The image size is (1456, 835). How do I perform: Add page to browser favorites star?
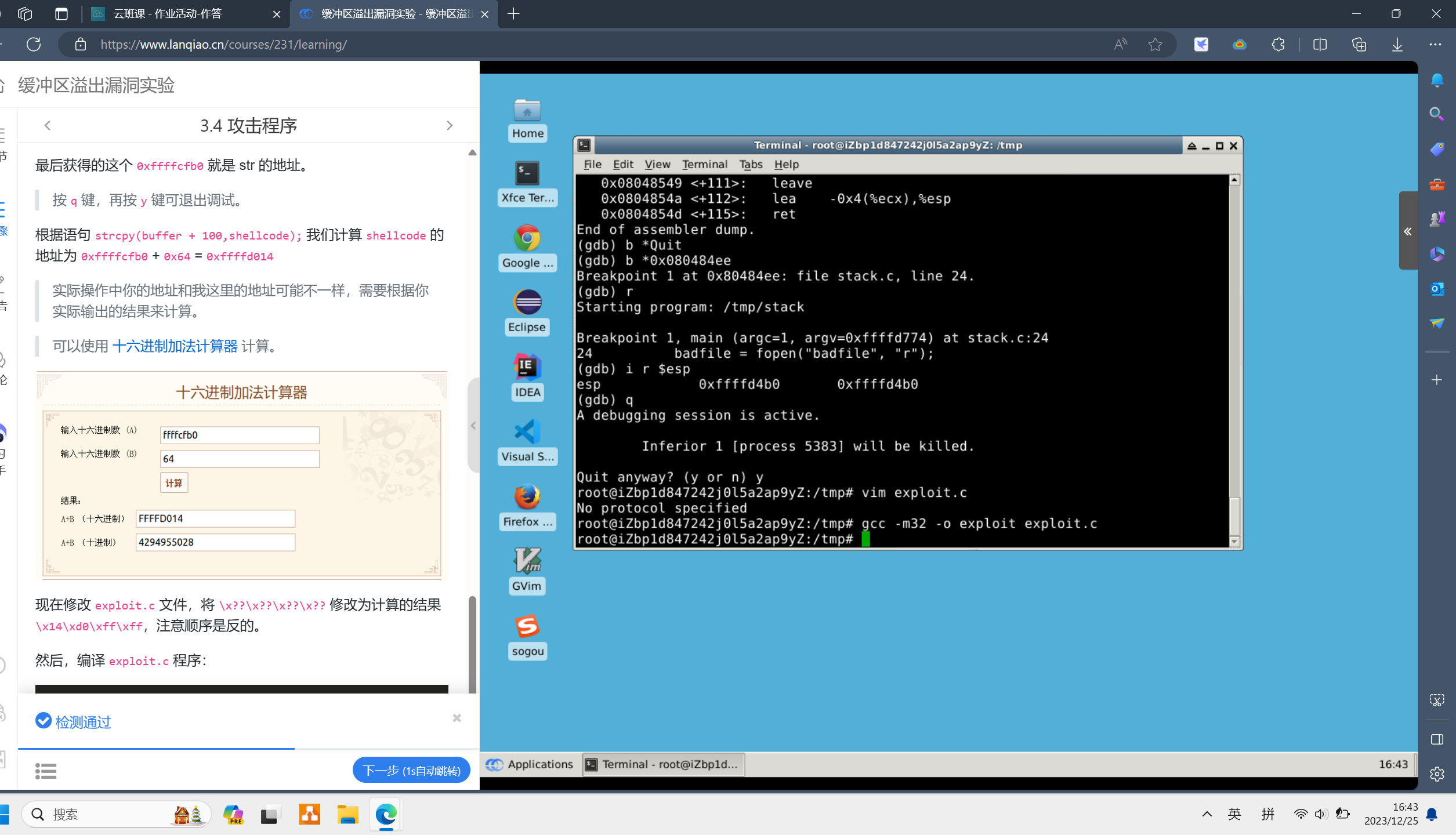1154,45
